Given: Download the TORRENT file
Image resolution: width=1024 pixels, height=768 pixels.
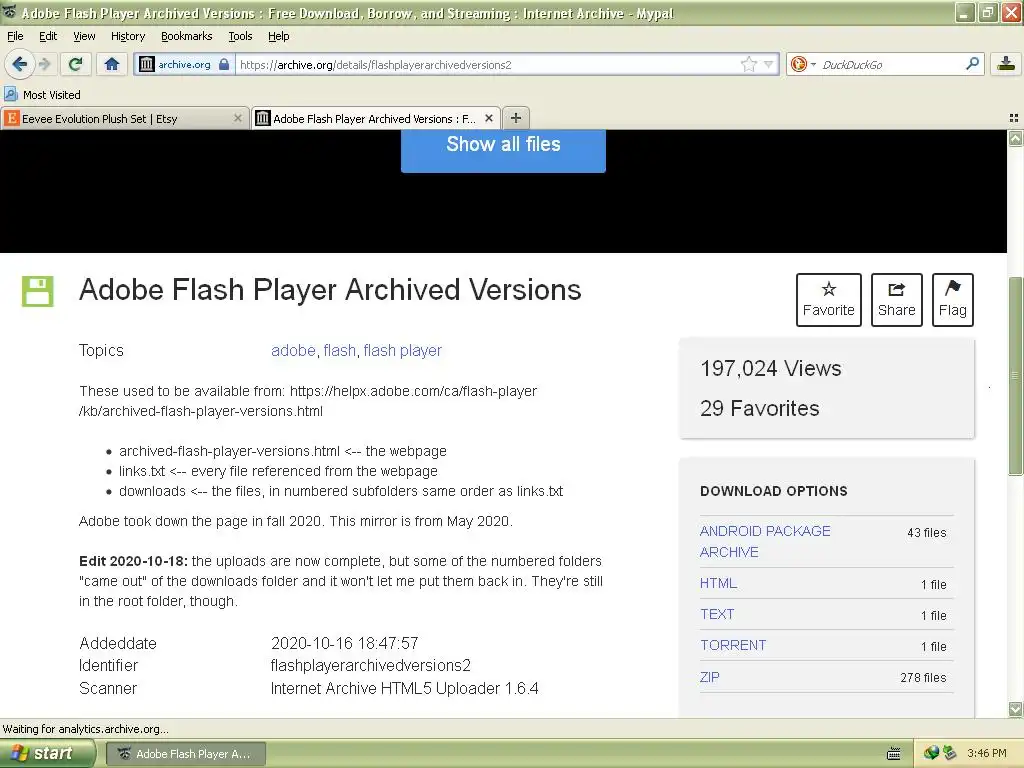Looking at the screenshot, I should pyautogui.click(x=733, y=645).
